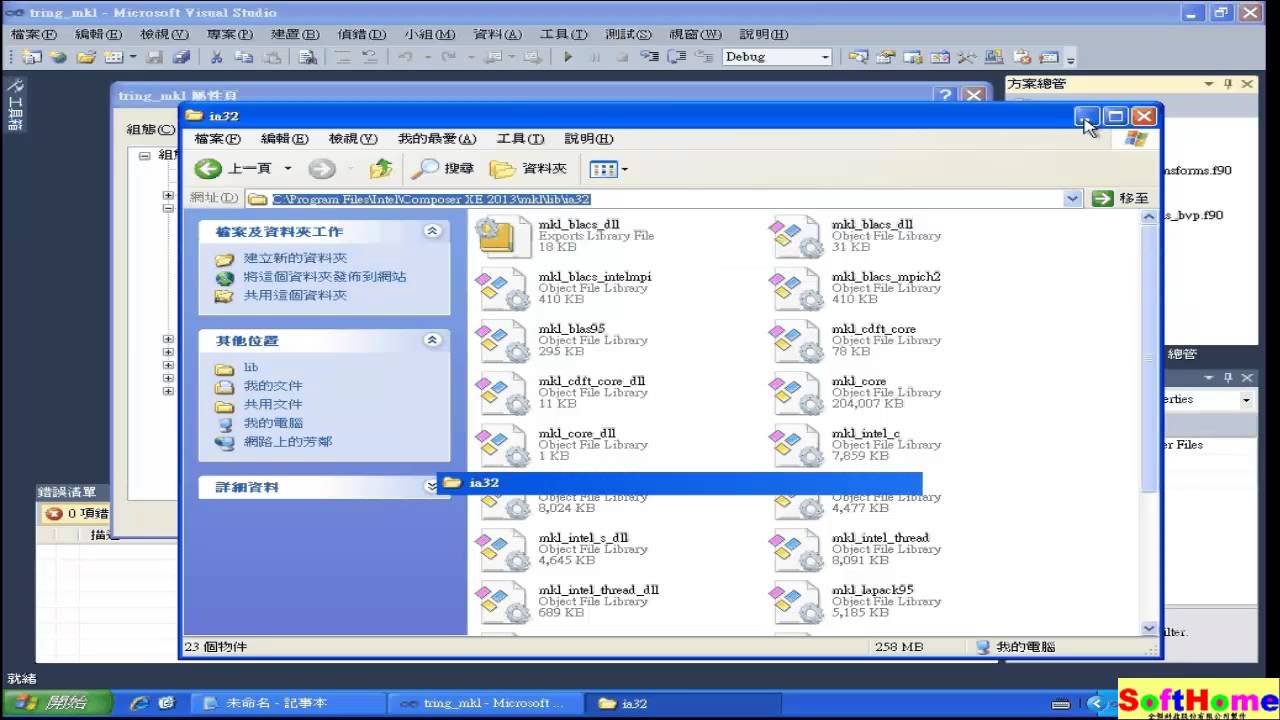Go up one folder level in Explorer
Image resolution: width=1280 pixels, height=720 pixels.
(380, 169)
